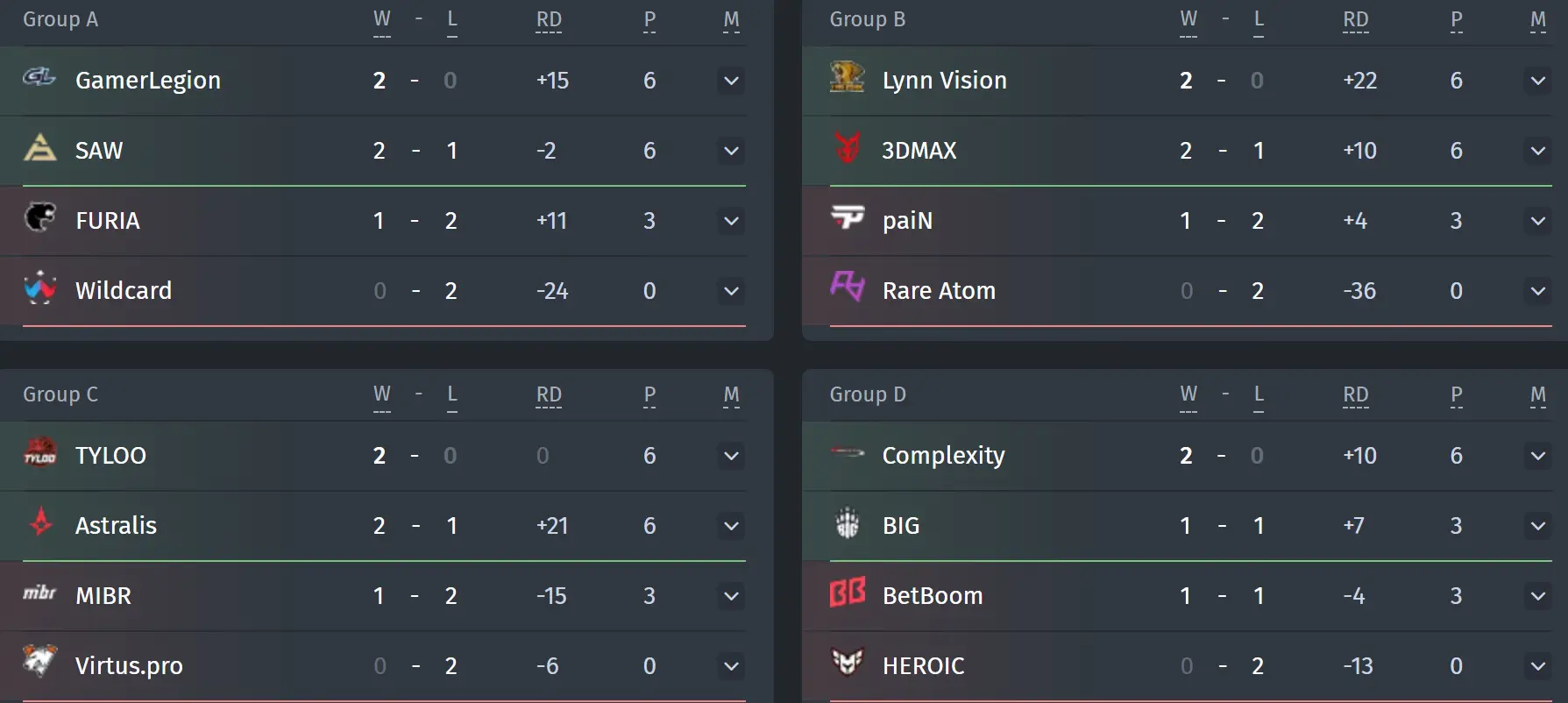Click the GamerLegion team logo
The image size is (1568, 703).
(x=39, y=79)
